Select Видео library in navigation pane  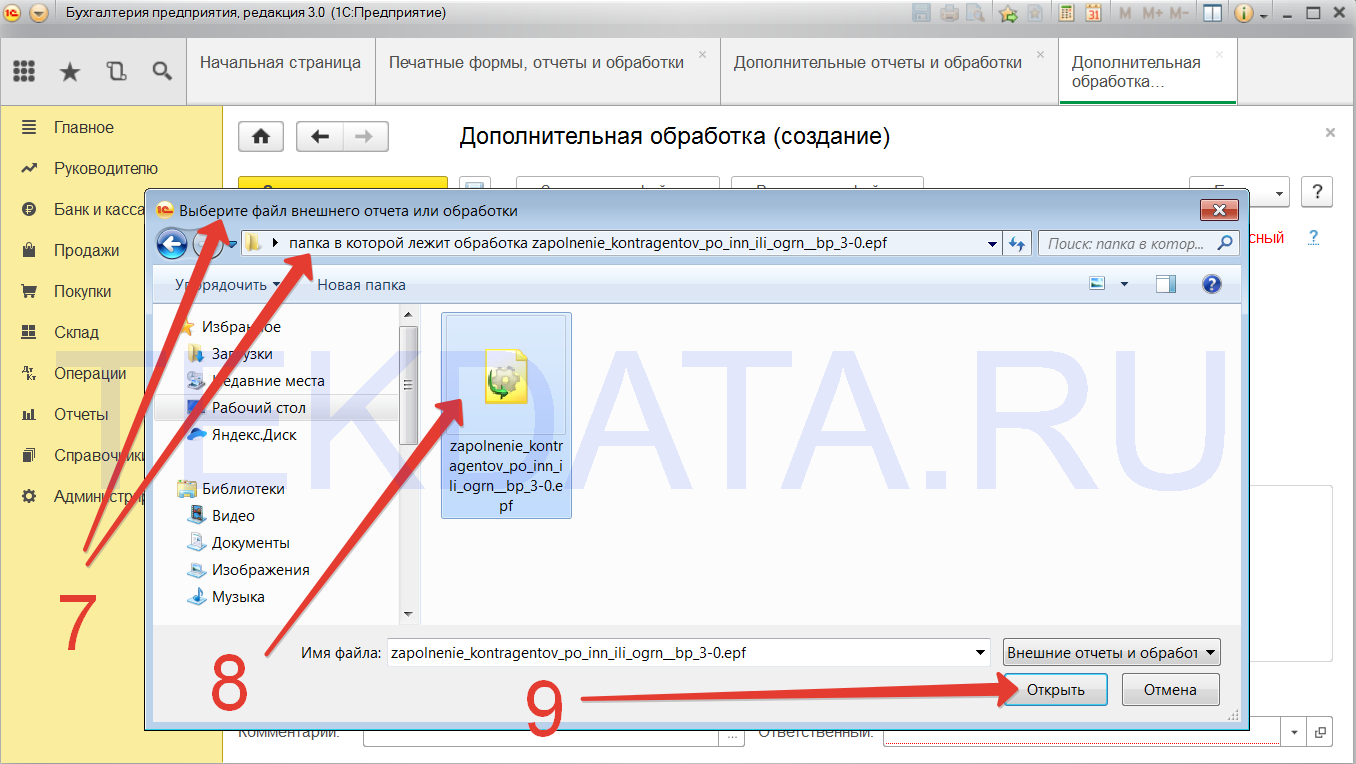[x=233, y=516]
